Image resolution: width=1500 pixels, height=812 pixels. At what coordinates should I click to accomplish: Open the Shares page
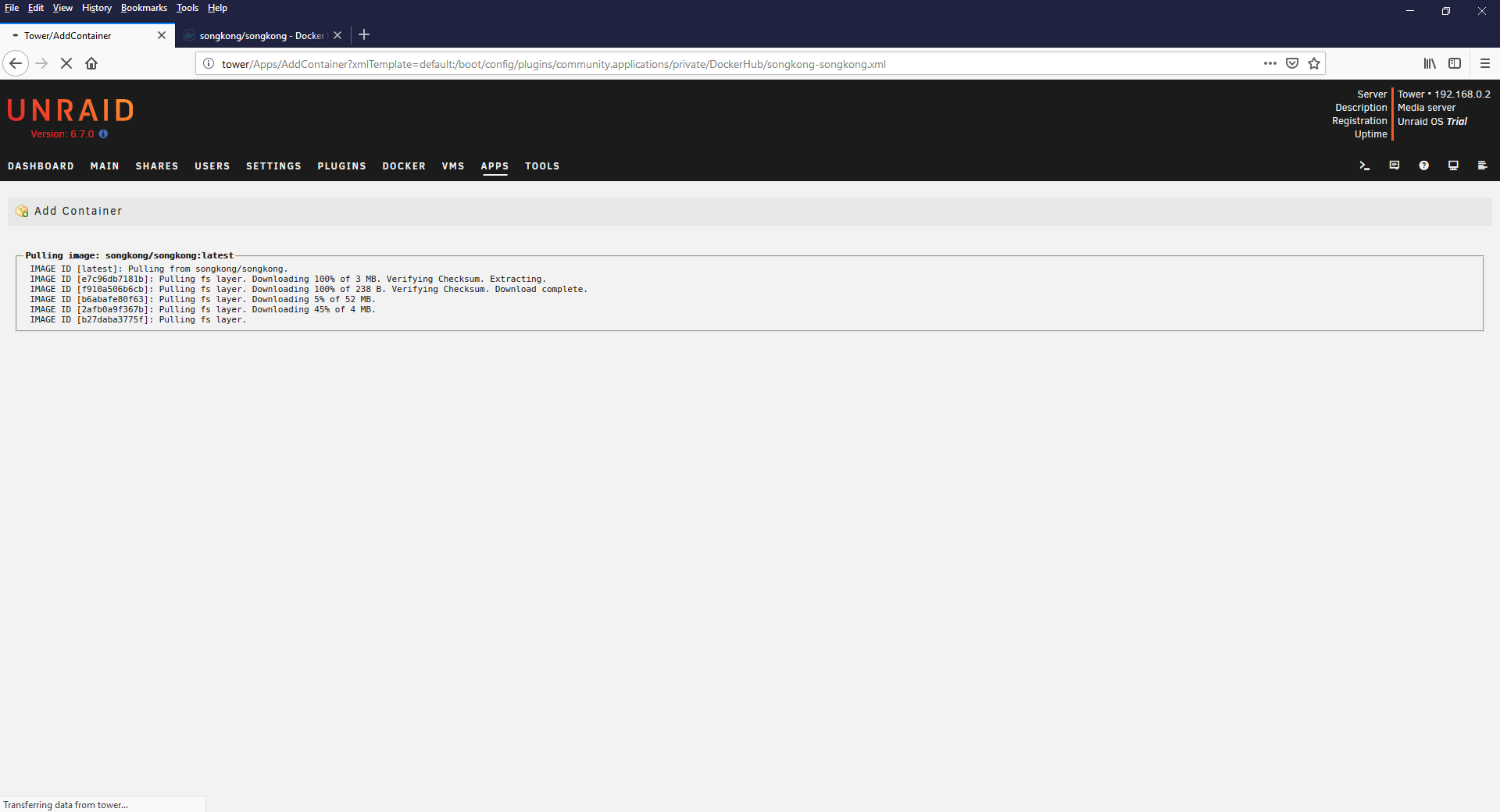[x=157, y=166]
